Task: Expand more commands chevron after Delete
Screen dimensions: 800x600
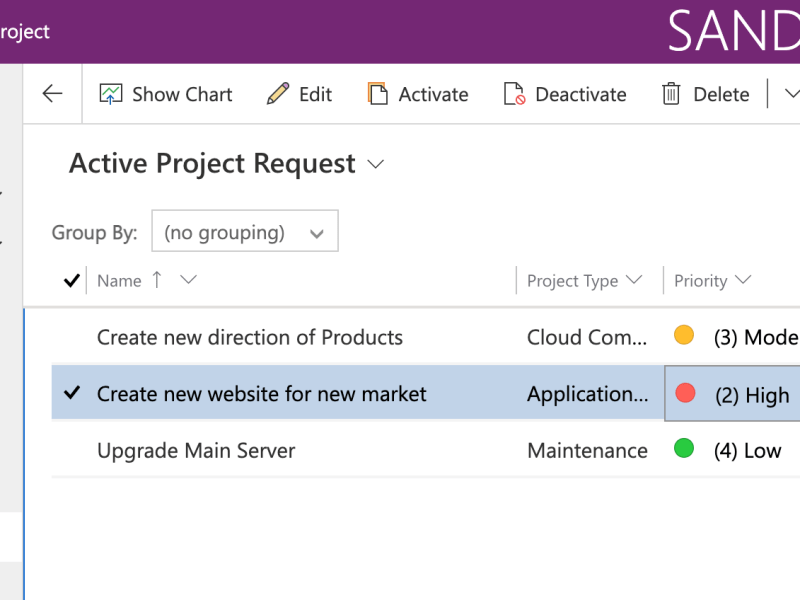Action: tap(791, 94)
